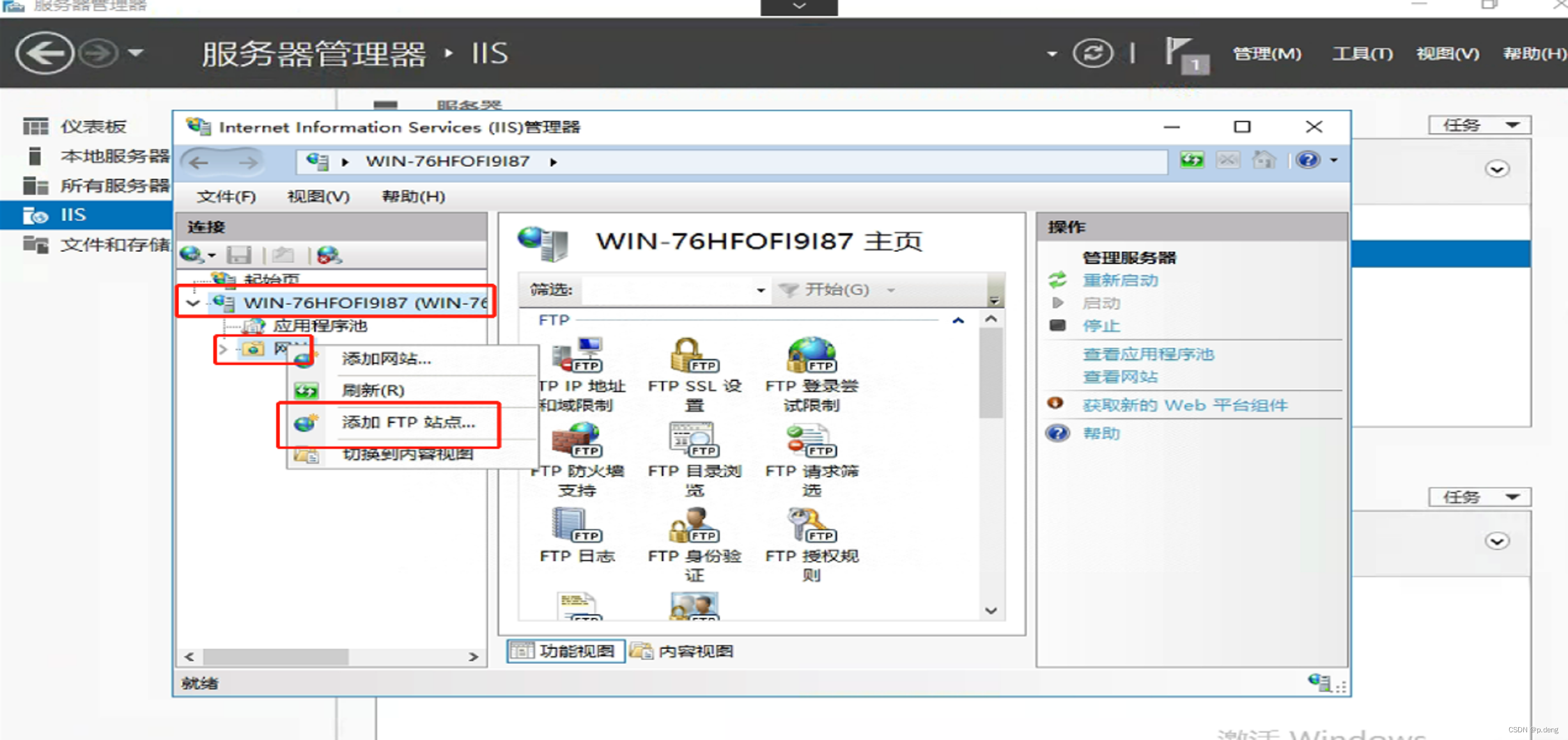The width and height of the screenshot is (1568, 740).
Task: Open Server Manager navigation history dropdown arrow
Action: 136,53
